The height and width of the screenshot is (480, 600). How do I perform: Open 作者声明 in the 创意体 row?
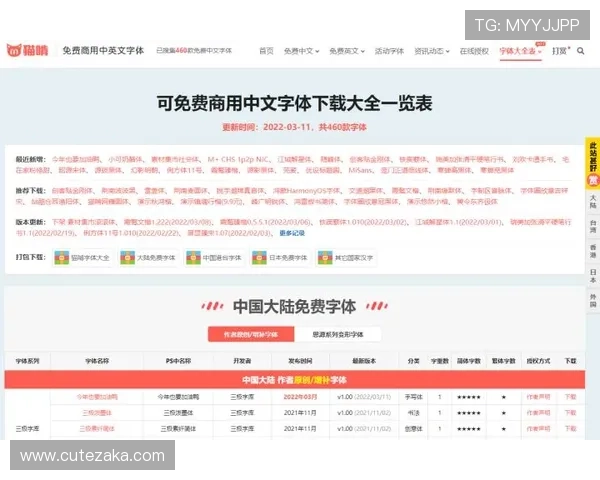pyautogui.click(x=538, y=428)
